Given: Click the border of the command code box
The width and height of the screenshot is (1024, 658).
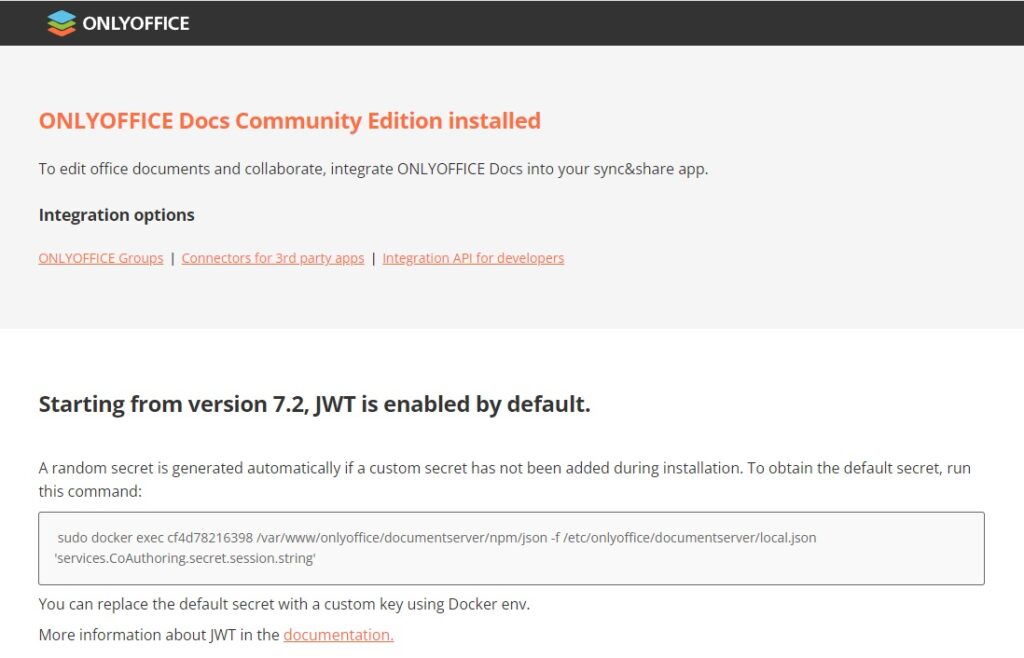Looking at the screenshot, I should point(512,515).
